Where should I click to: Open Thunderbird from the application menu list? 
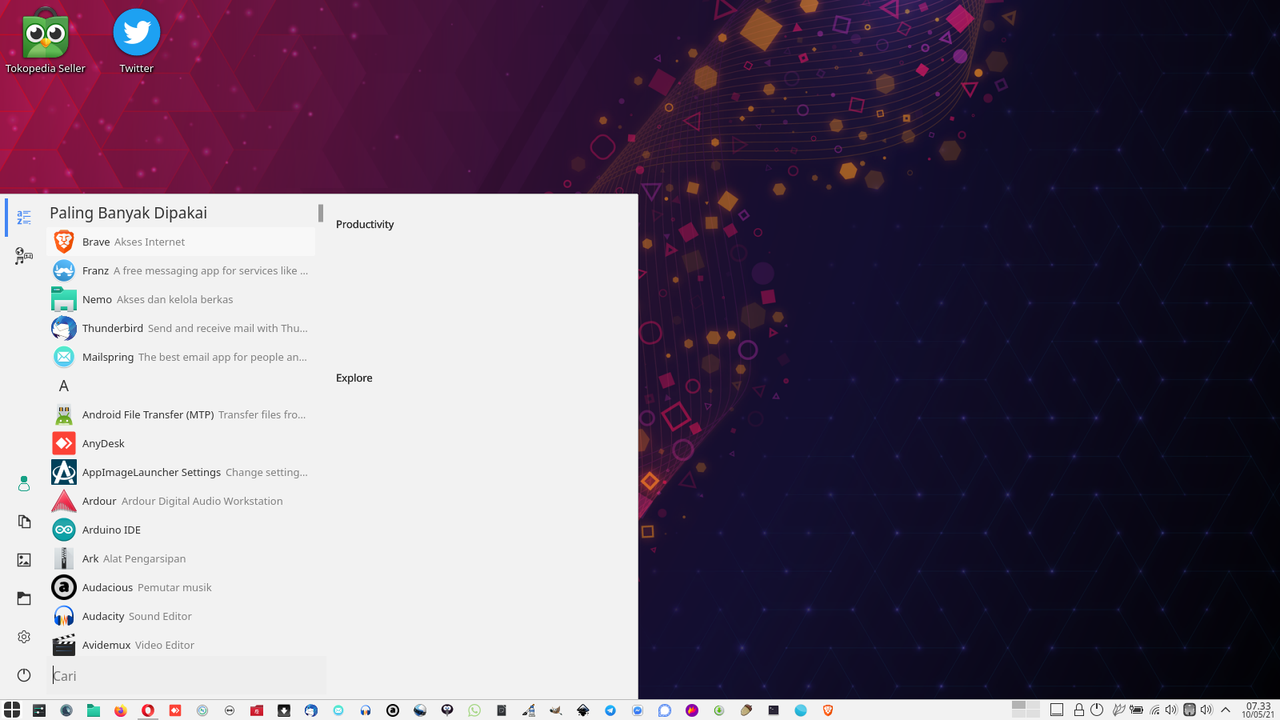pos(180,328)
